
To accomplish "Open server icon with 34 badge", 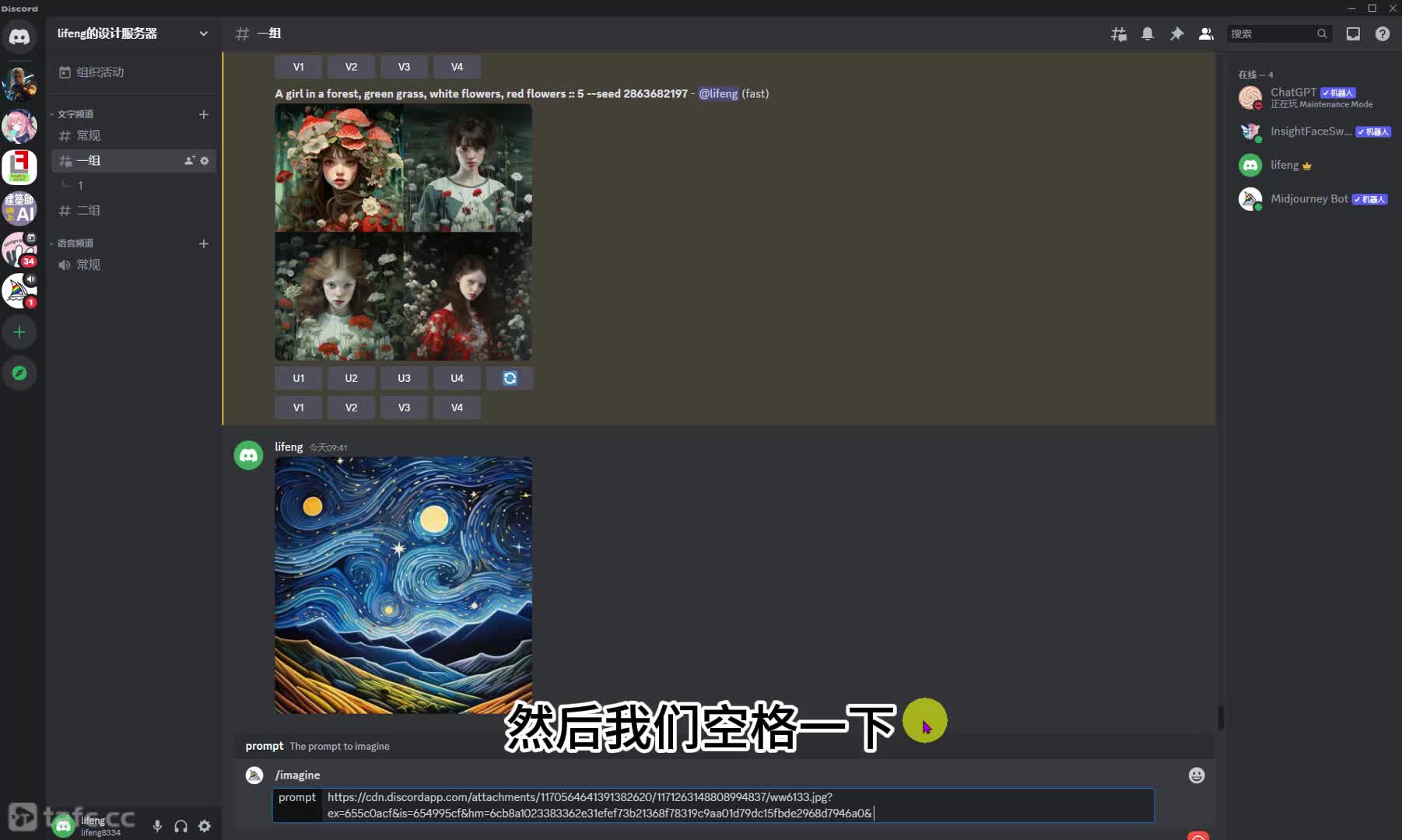I will tap(19, 249).
